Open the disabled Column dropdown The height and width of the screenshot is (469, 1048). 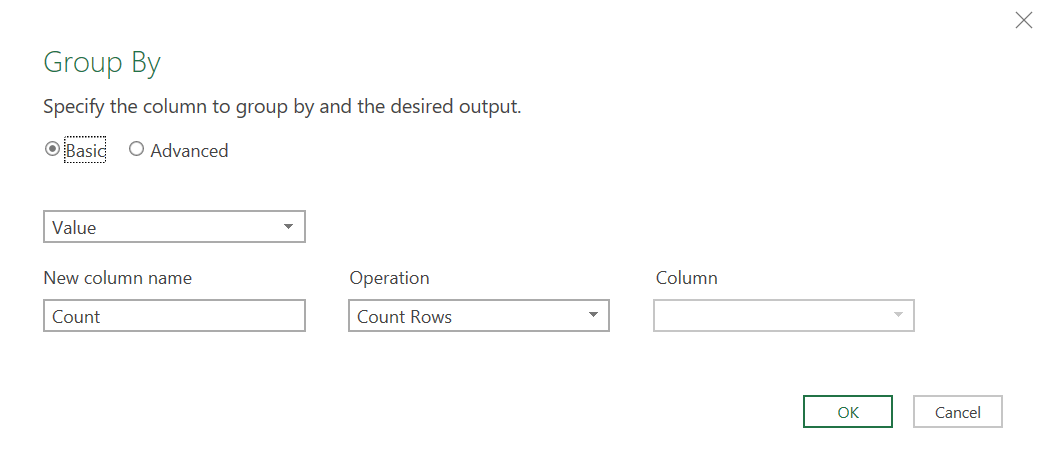(783, 316)
